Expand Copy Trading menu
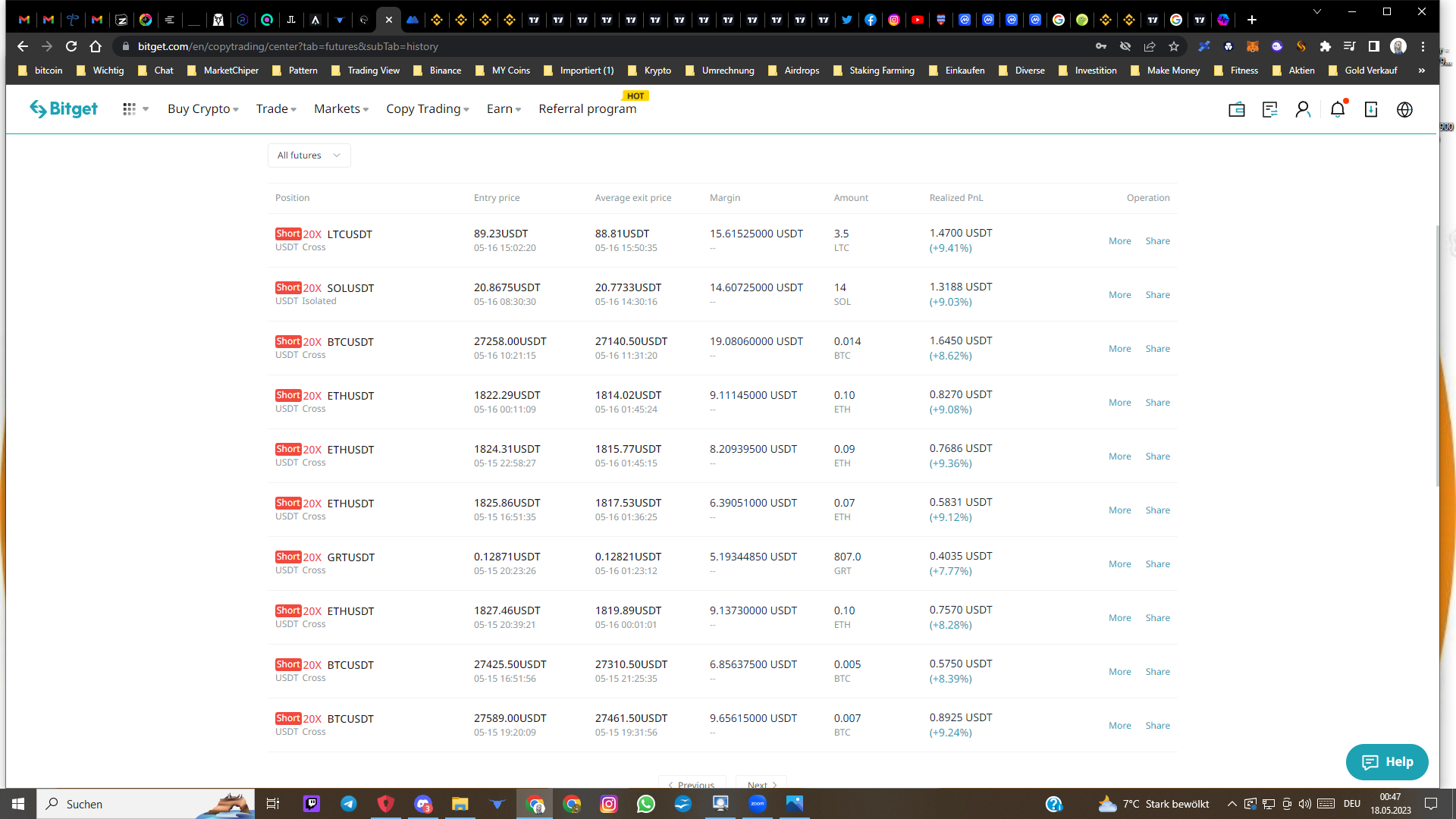The image size is (1456, 819). [427, 109]
